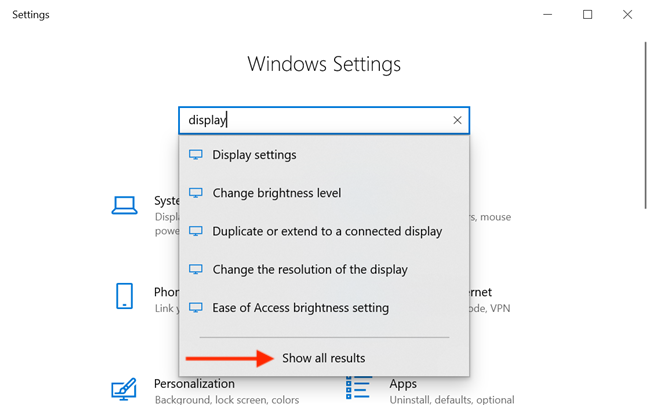The width and height of the screenshot is (648, 405).
Task: Open the Phone category icon
Action: tap(124, 296)
